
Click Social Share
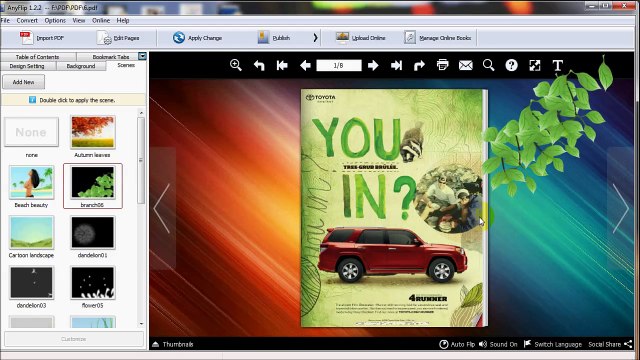(x=610, y=344)
